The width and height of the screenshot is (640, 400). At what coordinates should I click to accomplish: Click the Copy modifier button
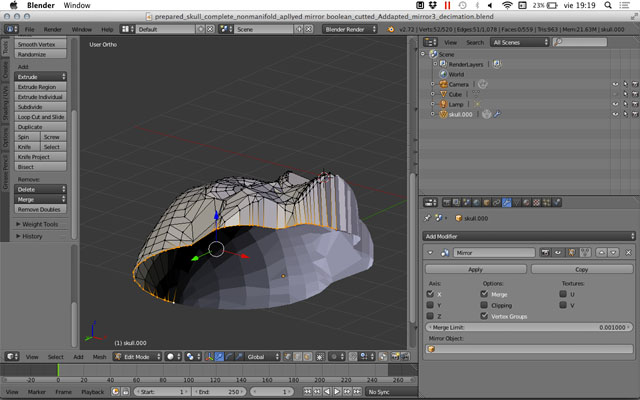pos(582,269)
